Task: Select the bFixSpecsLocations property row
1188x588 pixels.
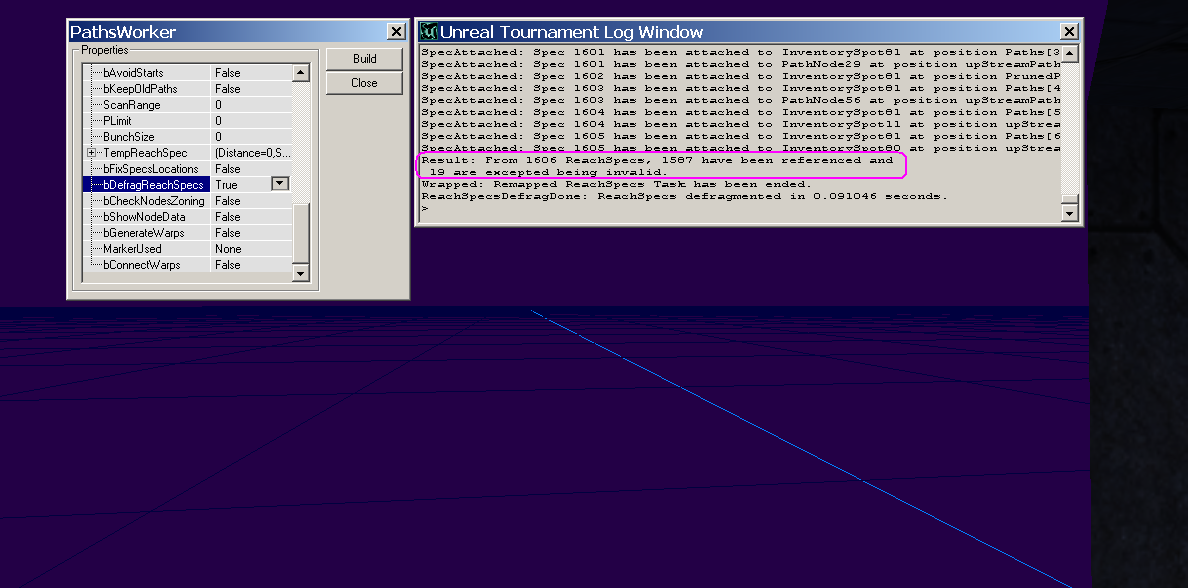Action: click(x=188, y=169)
